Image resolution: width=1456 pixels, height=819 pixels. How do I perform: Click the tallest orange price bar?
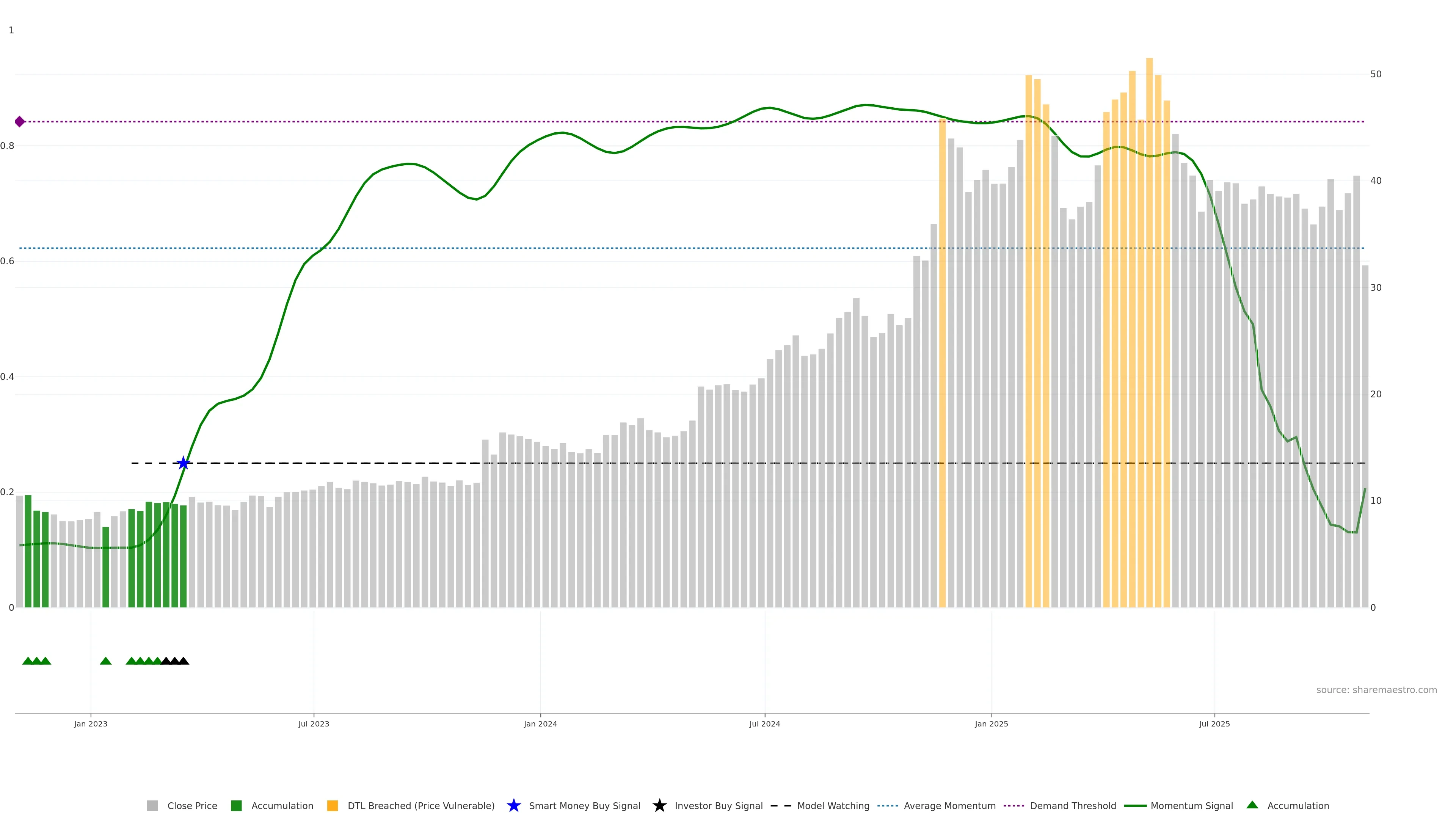tap(1149, 339)
